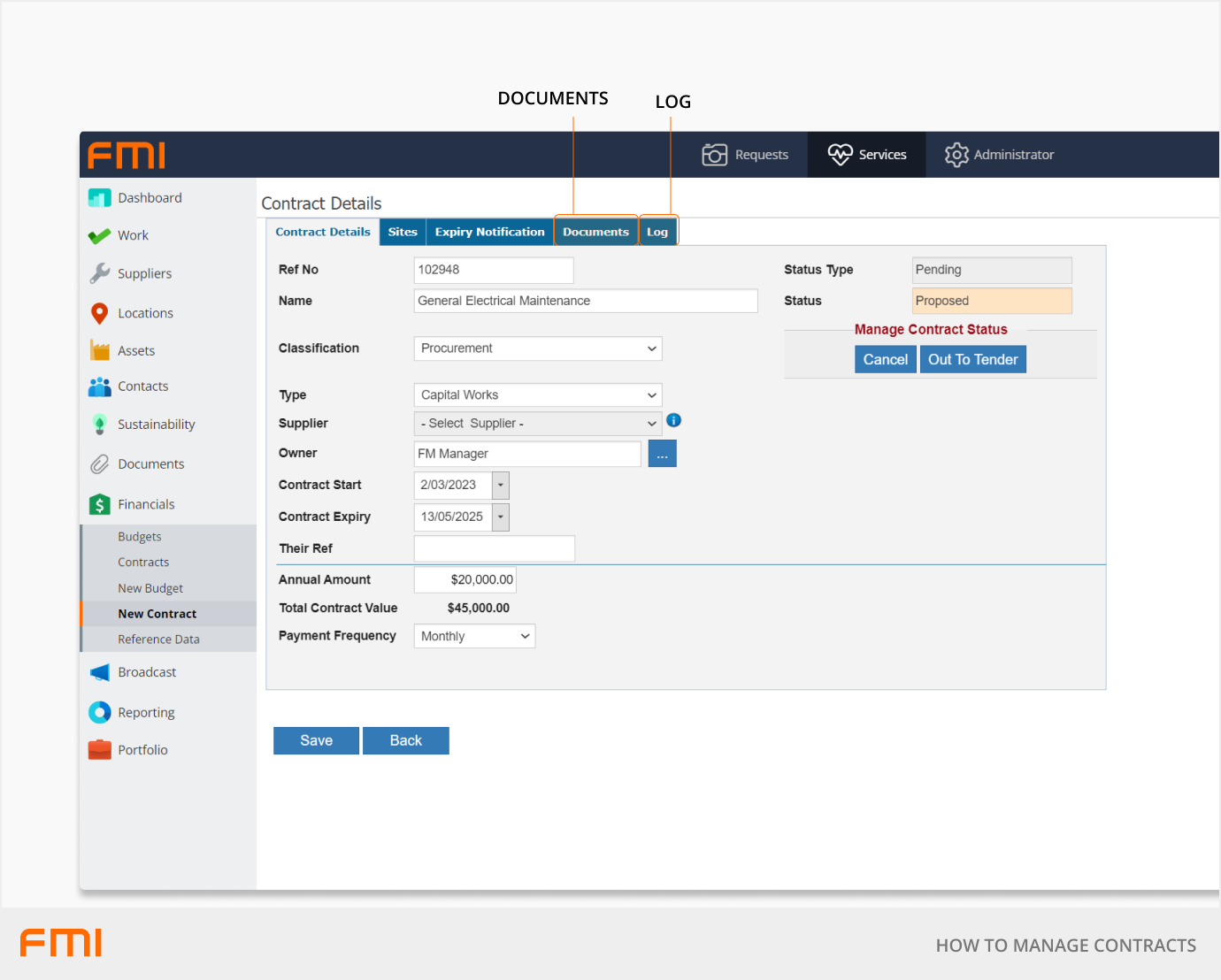Viewport: 1221px width, 980px height.
Task: Click the Annual Amount input field
Action: click(465, 580)
